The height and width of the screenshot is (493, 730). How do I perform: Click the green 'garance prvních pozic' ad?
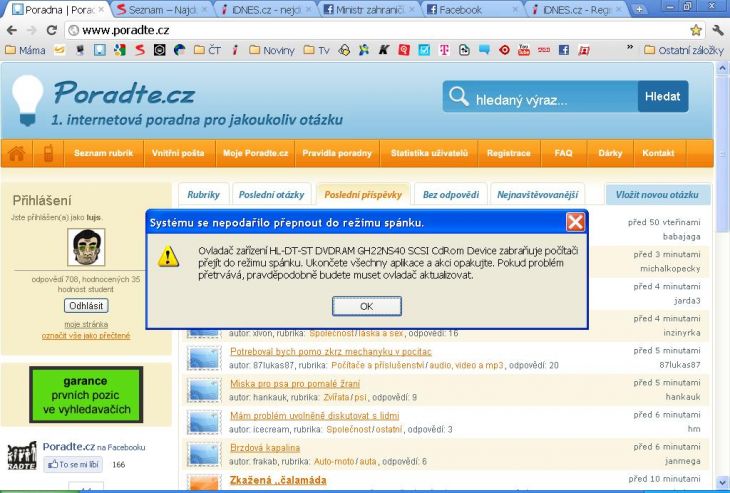(x=86, y=395)
